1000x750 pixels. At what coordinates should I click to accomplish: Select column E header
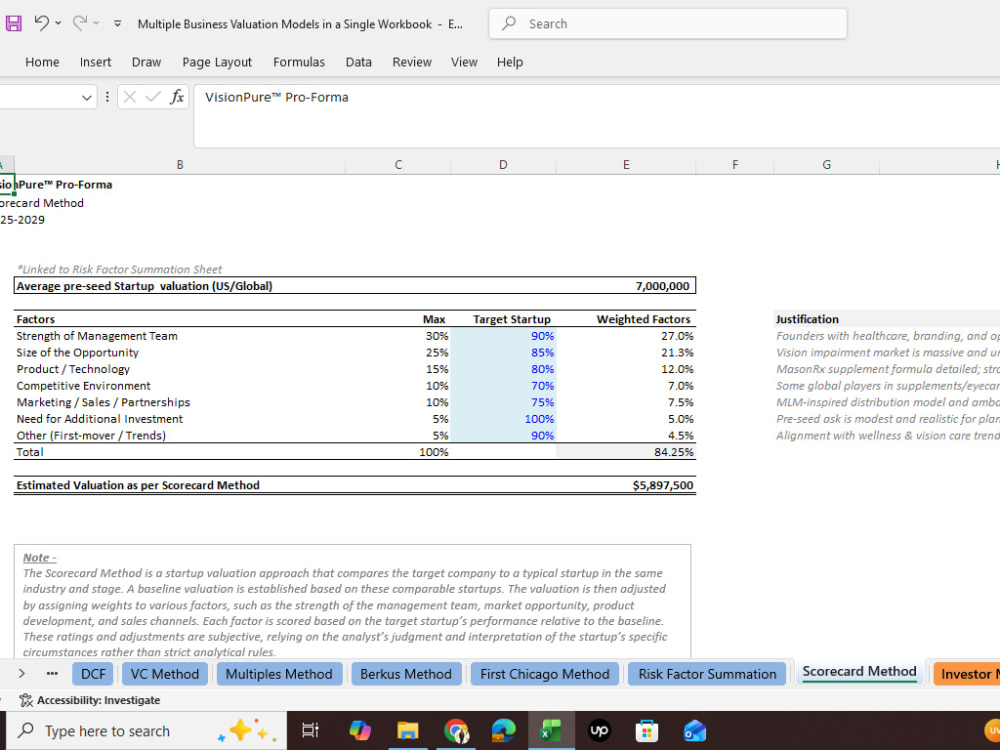click(626, 165)
